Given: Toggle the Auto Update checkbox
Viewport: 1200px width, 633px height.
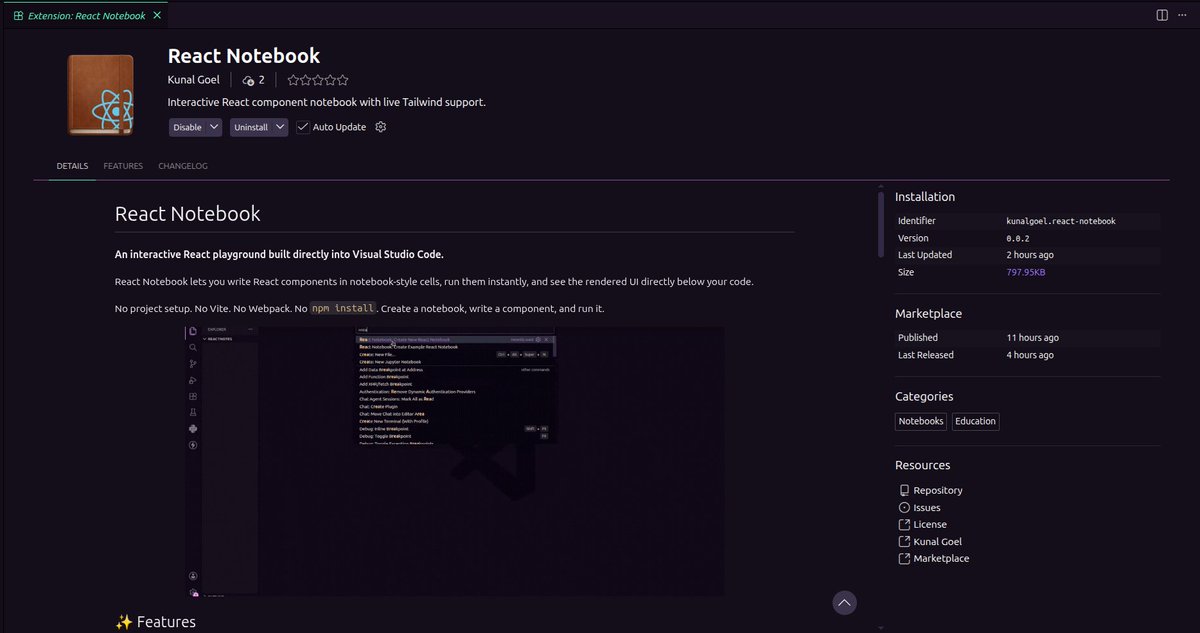Looking at the screenshot, I should click(303, 127).
